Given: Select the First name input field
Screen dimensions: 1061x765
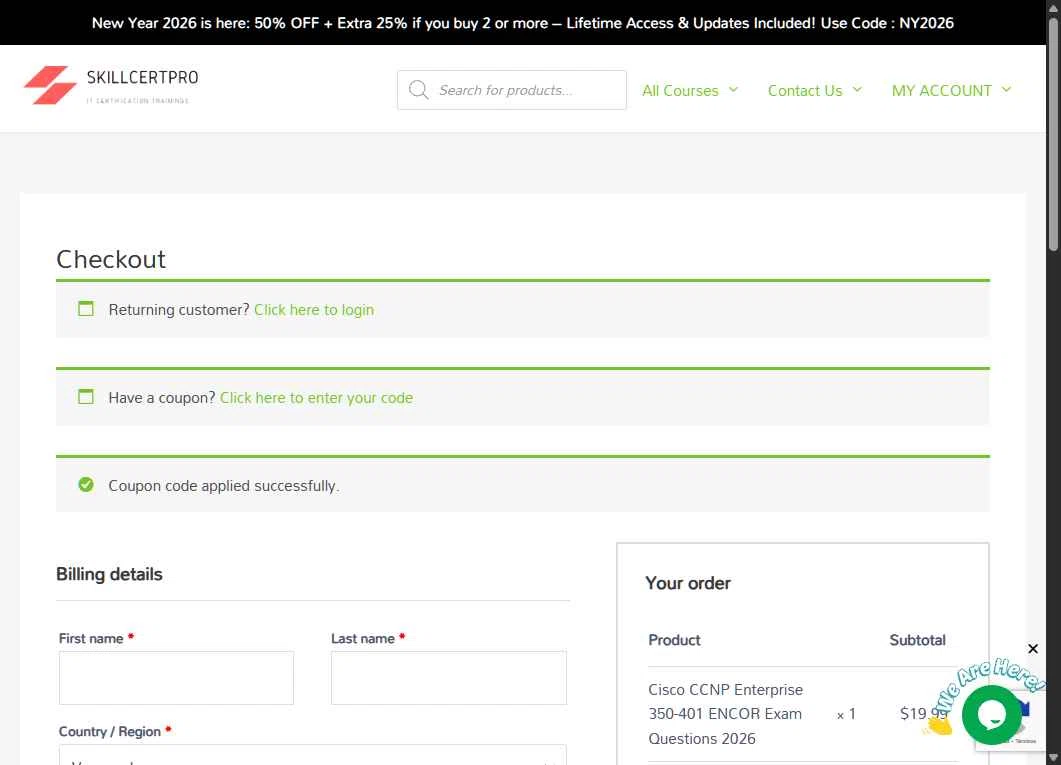Looking at the screenshot, I should pyautogui.click(x=177, y=678).
